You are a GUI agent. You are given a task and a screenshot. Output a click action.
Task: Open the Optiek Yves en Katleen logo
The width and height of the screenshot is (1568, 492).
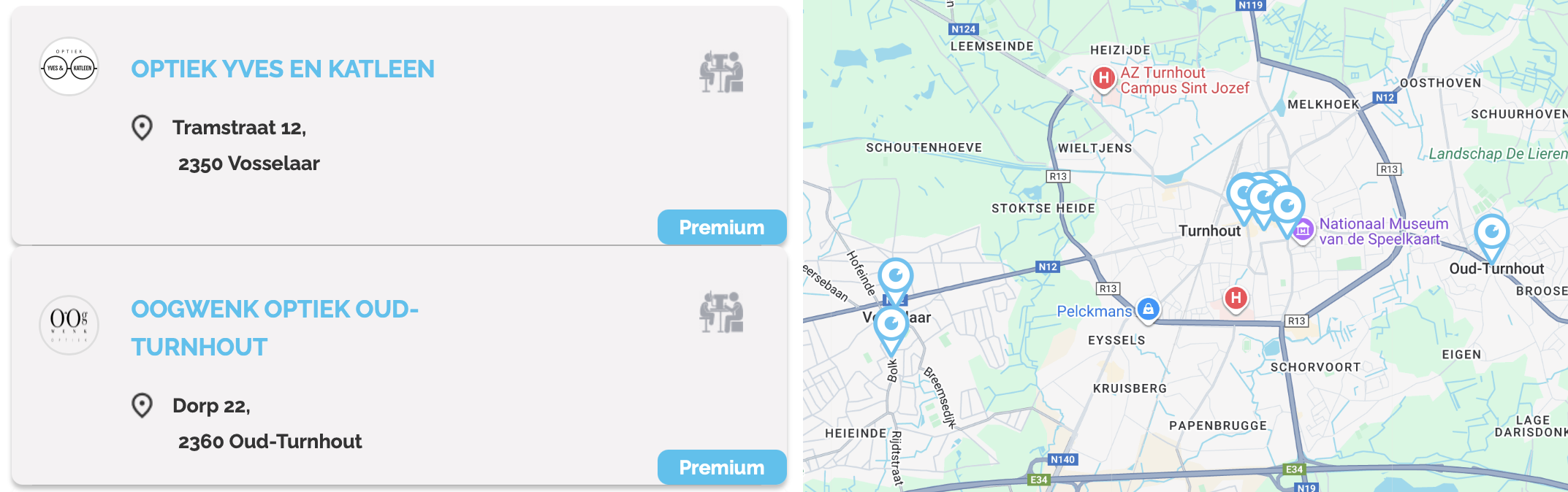click(69, 67)
